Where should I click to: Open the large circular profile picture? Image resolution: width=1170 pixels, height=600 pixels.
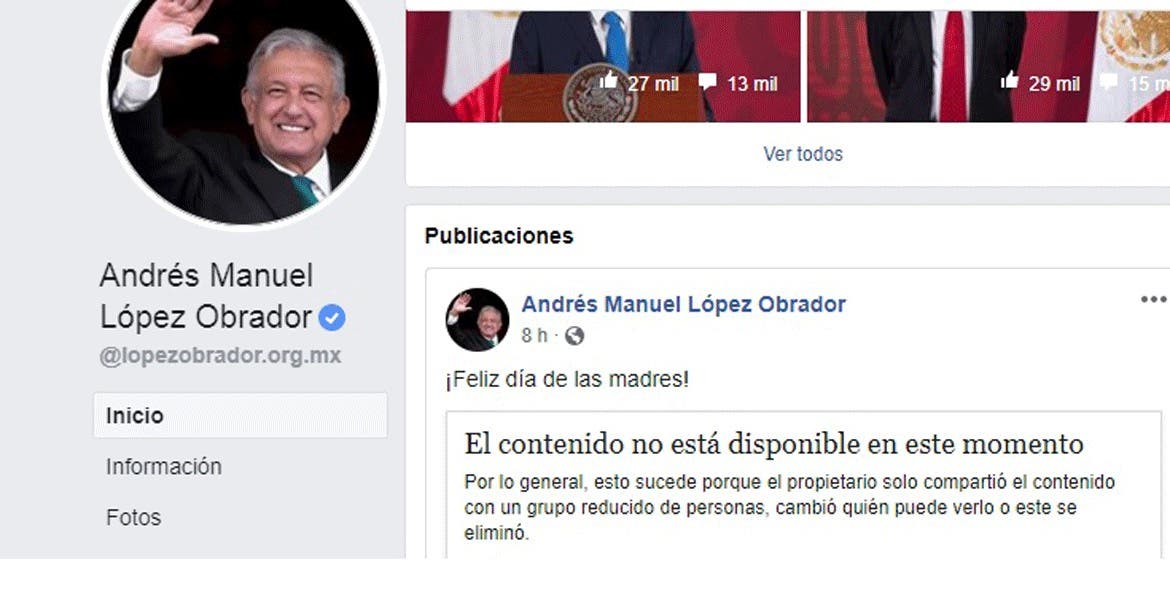tap(243, 104)
